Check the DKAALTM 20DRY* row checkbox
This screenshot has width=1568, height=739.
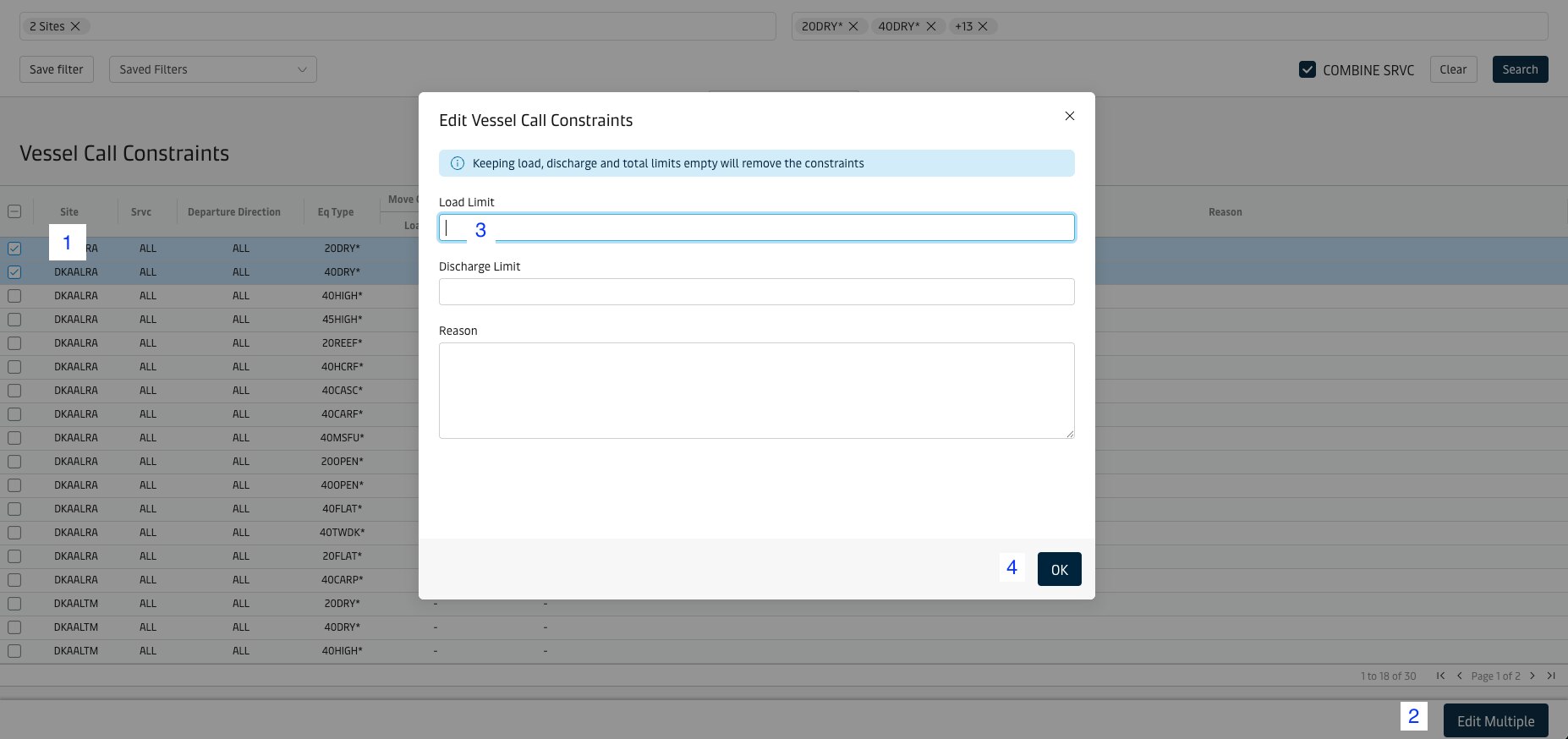[14, 604]
